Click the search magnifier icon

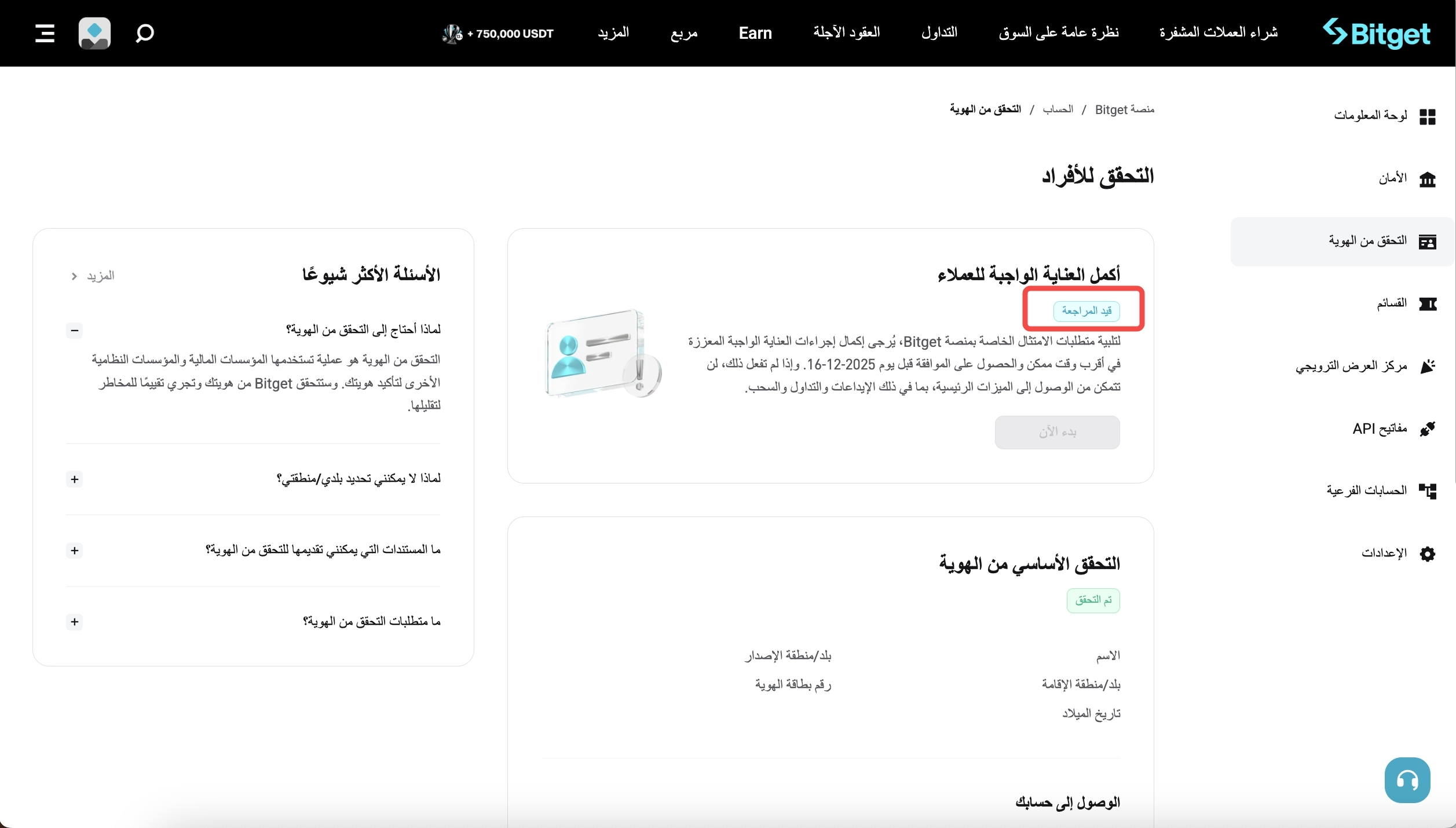coord(144,33)
